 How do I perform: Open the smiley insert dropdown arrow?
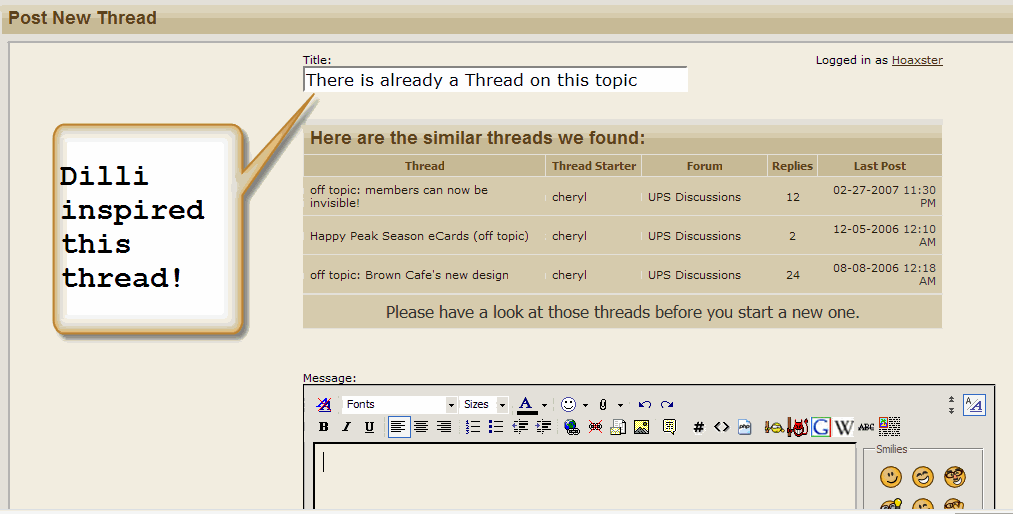(x=585, y=405)
